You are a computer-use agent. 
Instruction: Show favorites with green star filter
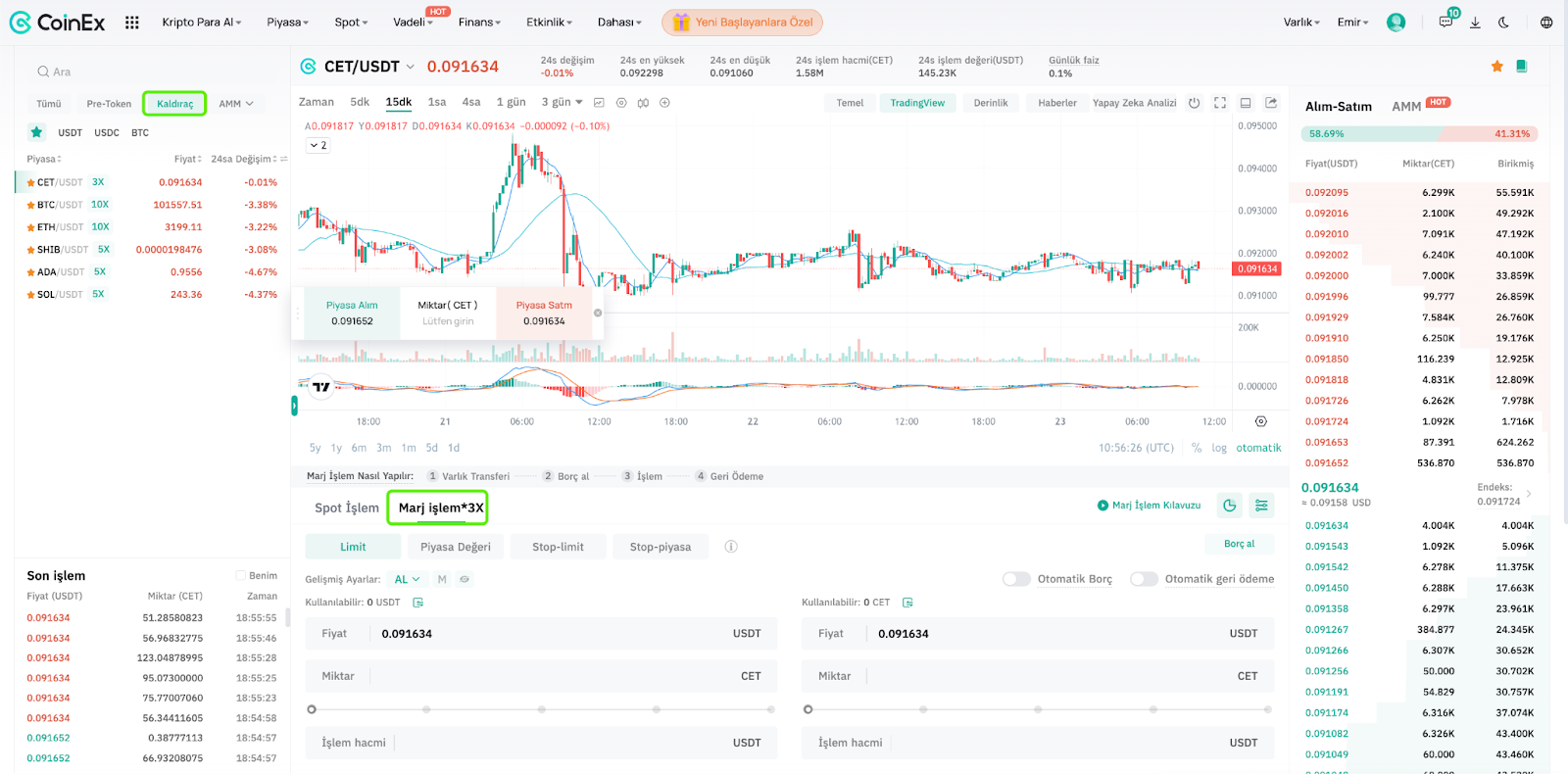[36, 132]
